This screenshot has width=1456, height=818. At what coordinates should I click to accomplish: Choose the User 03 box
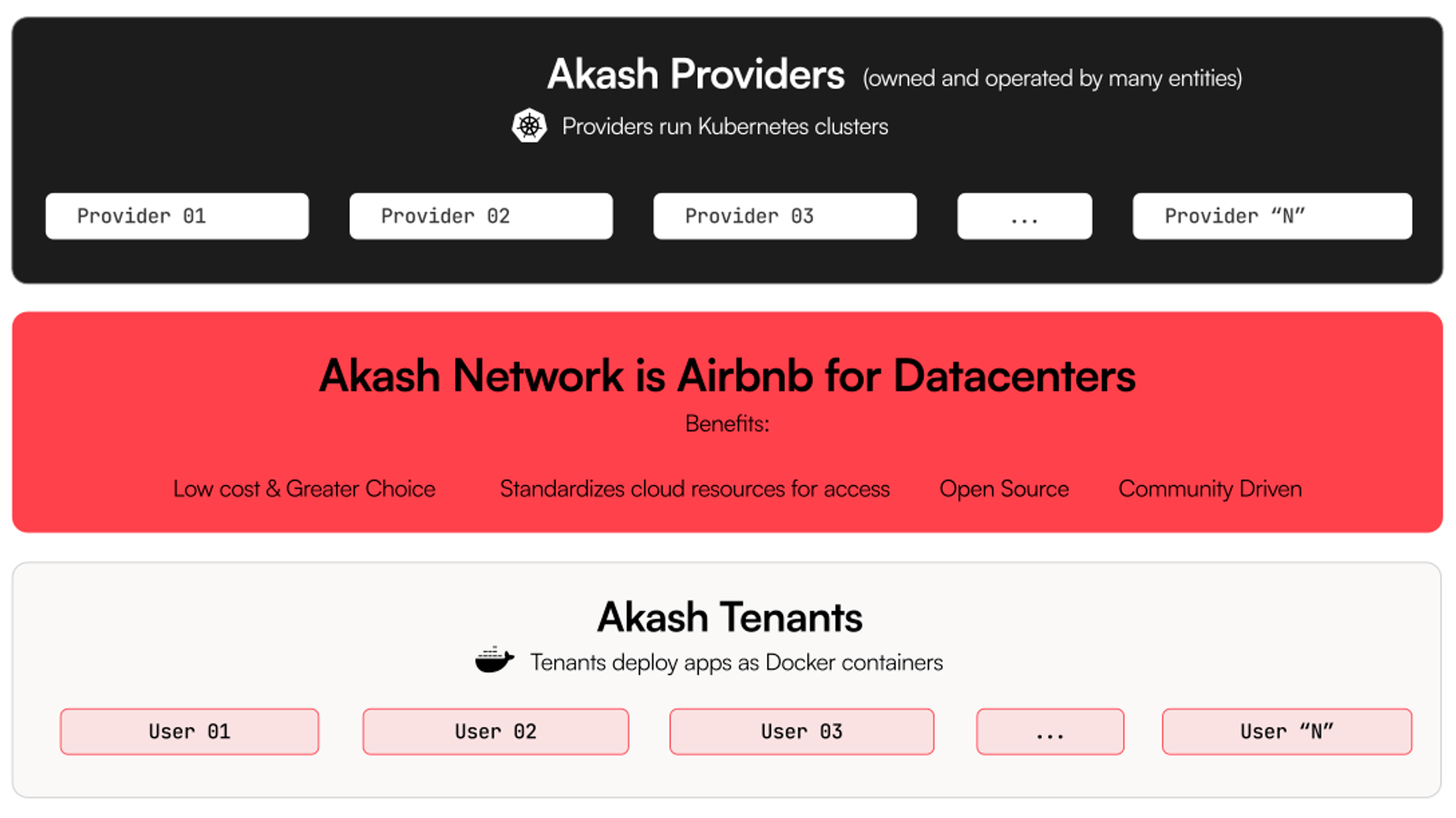pos(801,732)
